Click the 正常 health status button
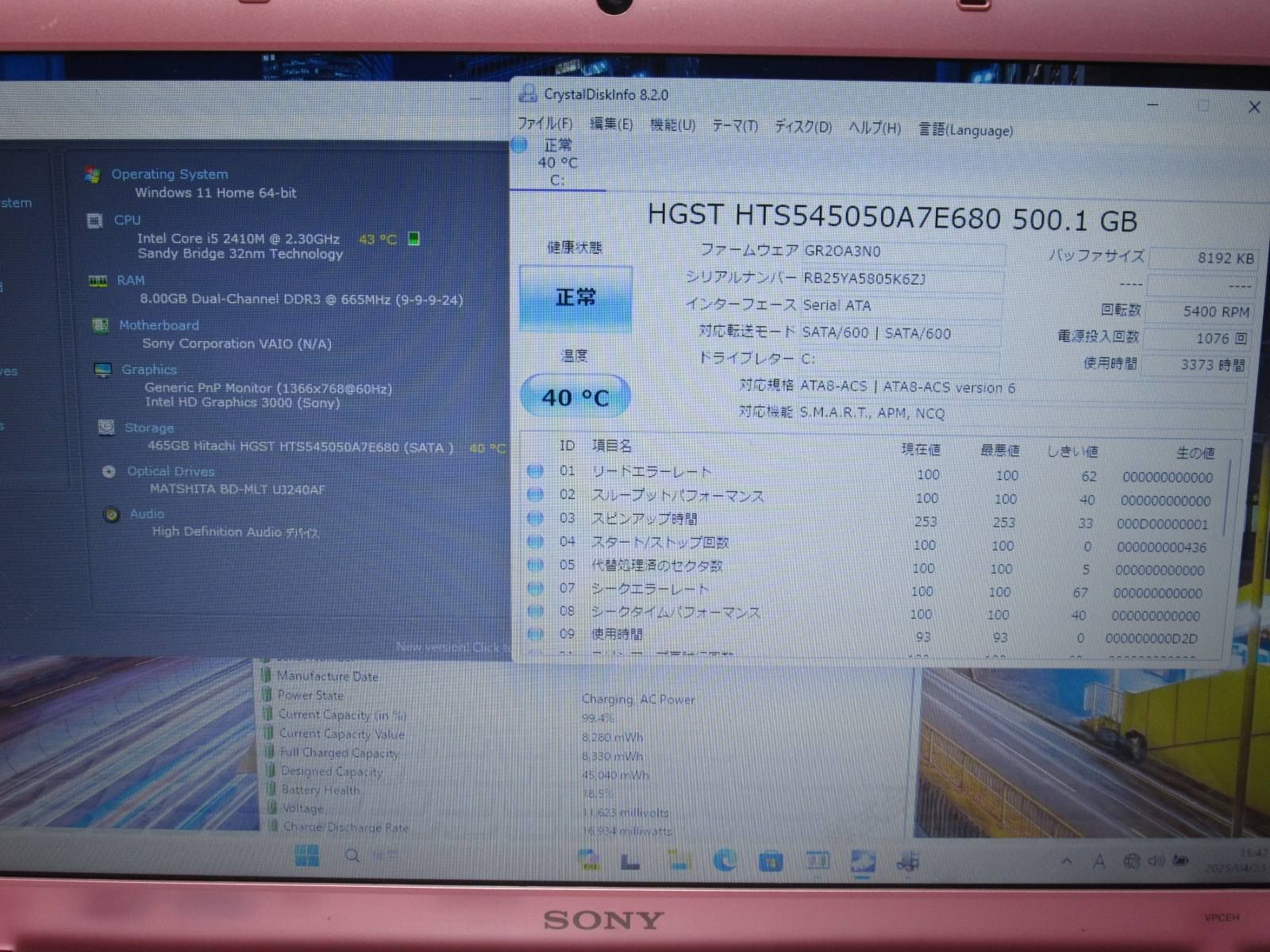This screenshot has width=1270, height=952. pyautogui.click(x=575, y=297)
